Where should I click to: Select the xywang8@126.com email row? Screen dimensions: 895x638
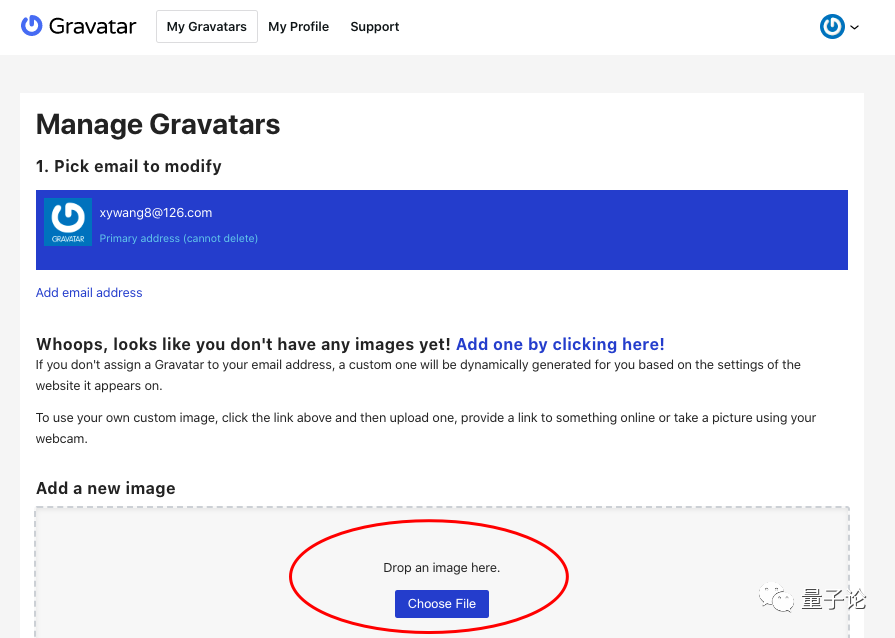(x=442, y=230)
